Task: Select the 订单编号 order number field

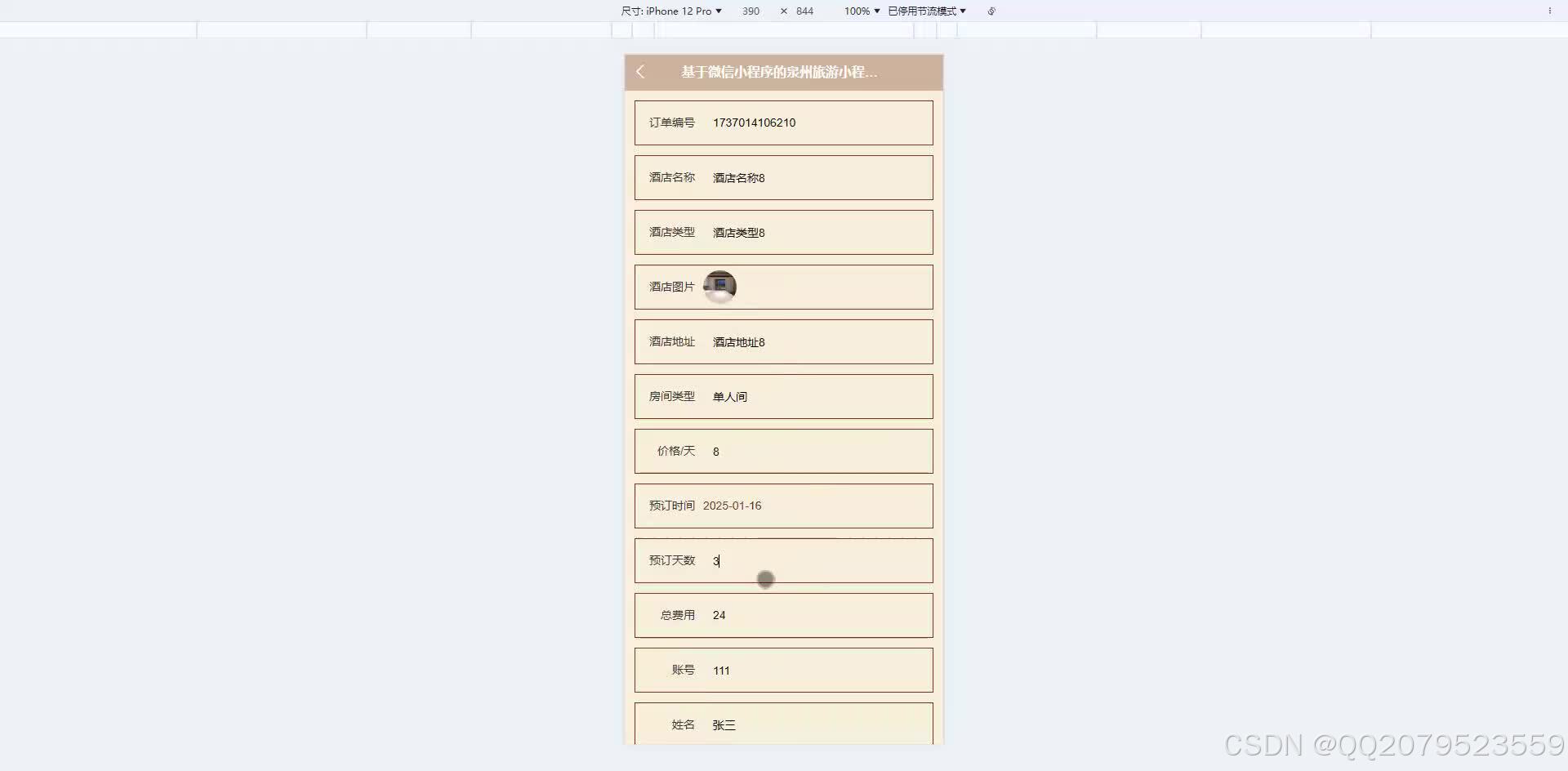Action: (782, 123)
